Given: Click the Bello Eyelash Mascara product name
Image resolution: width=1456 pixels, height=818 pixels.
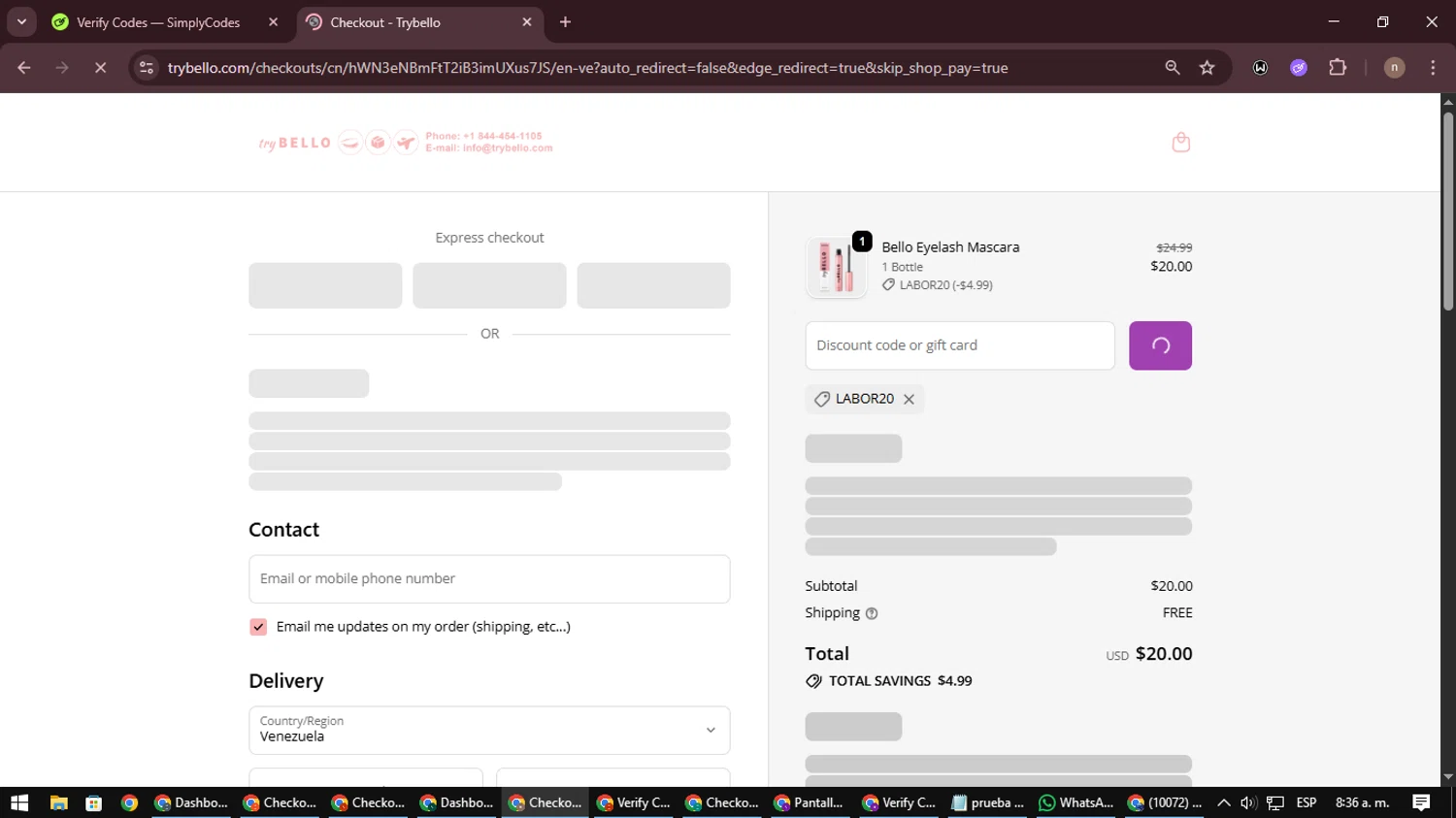Looking at the screenshot, I should pyautogui.click(x=950, y=247).
